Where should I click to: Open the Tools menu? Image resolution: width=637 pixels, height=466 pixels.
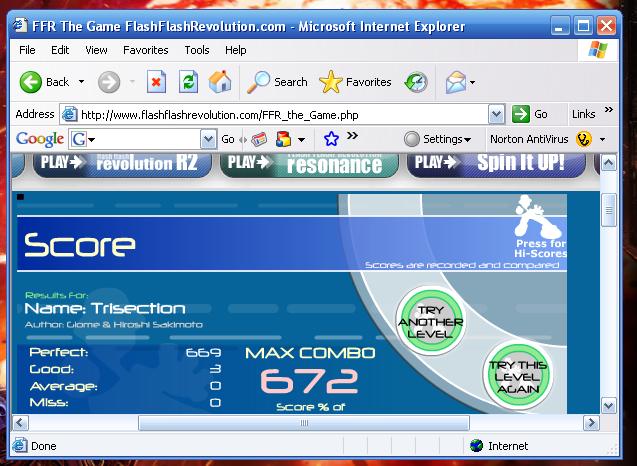coord(197,50)
